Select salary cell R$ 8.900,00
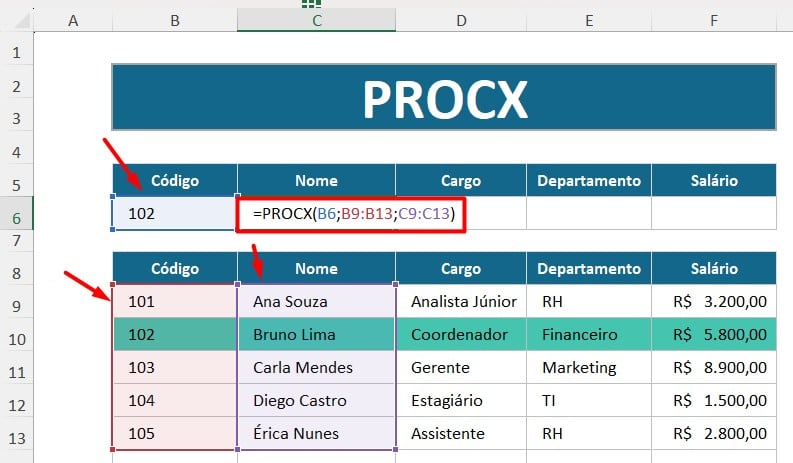 (714, 367)
